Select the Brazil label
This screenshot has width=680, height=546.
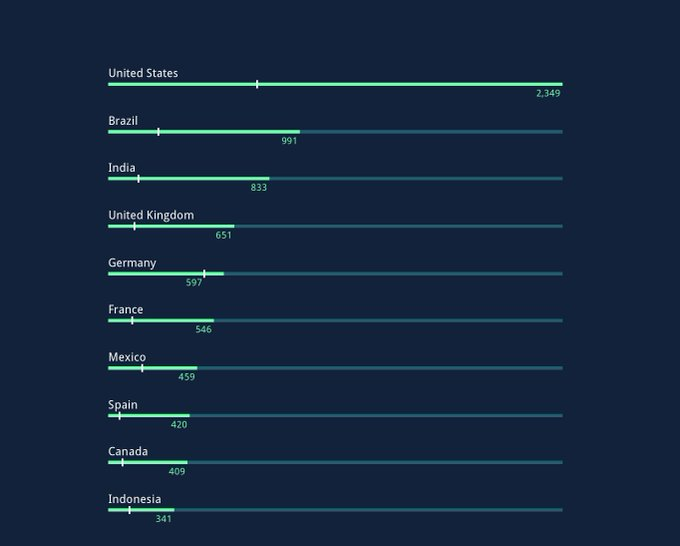[x=123, y=121]
